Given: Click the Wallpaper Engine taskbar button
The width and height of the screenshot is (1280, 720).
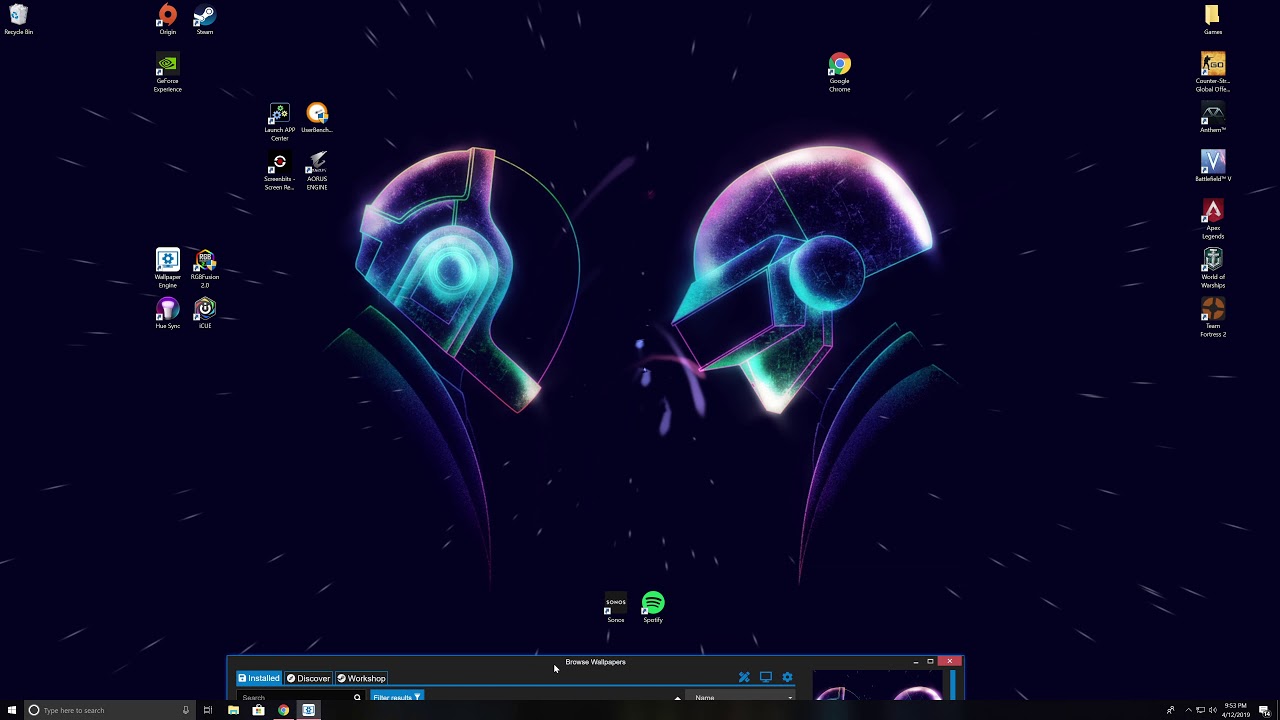Looking at the screenshot, I should coord(308,710).
